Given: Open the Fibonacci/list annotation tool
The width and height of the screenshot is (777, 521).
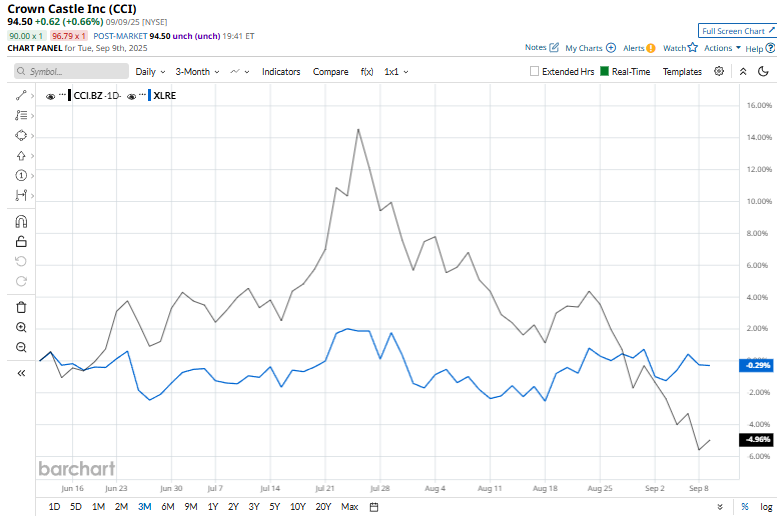Looking at the screenshot, I should click(21, 116).
